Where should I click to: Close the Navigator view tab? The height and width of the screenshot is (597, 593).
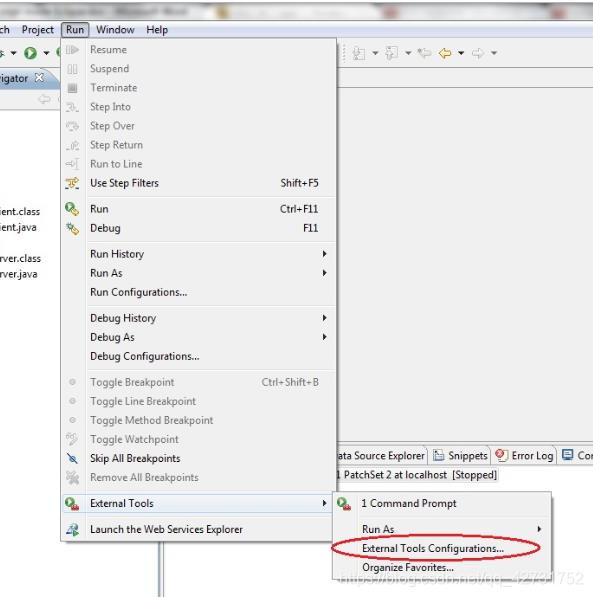(39, 78)
